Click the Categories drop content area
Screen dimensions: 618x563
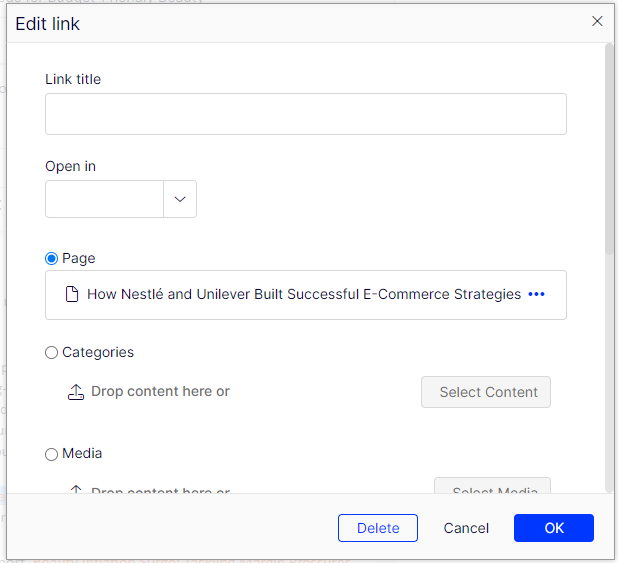160,392
